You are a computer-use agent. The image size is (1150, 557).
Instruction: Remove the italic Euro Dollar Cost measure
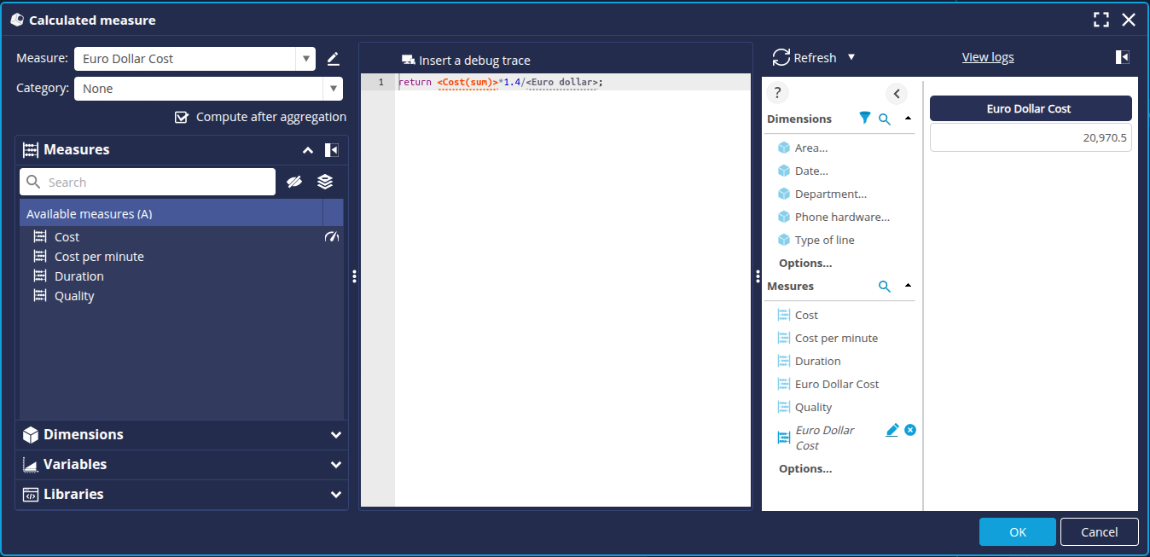[x=910, y=430]
